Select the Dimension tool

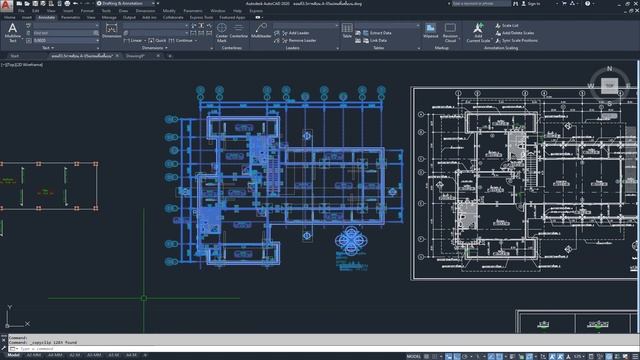coord(111,31)
